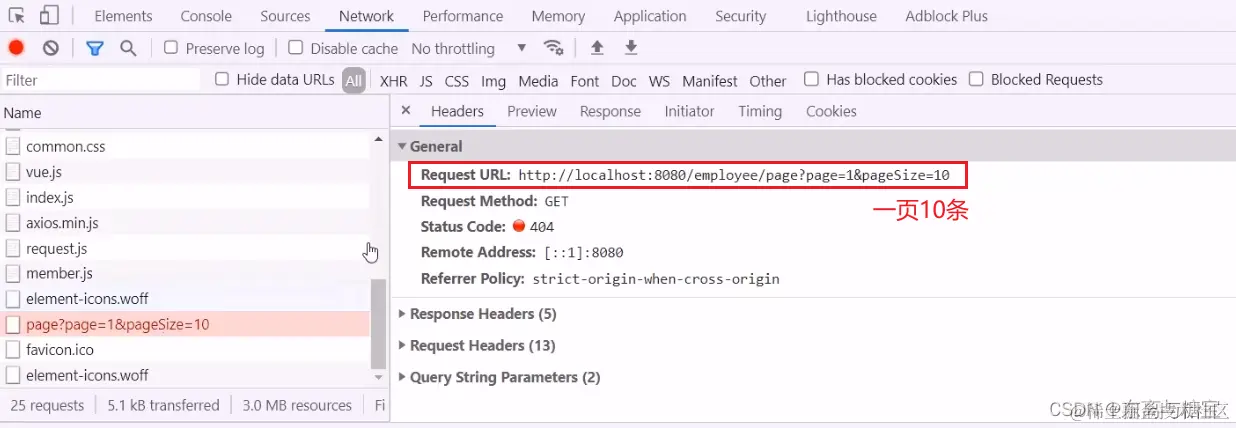Click the Name column header

click(x=195, y=113)
